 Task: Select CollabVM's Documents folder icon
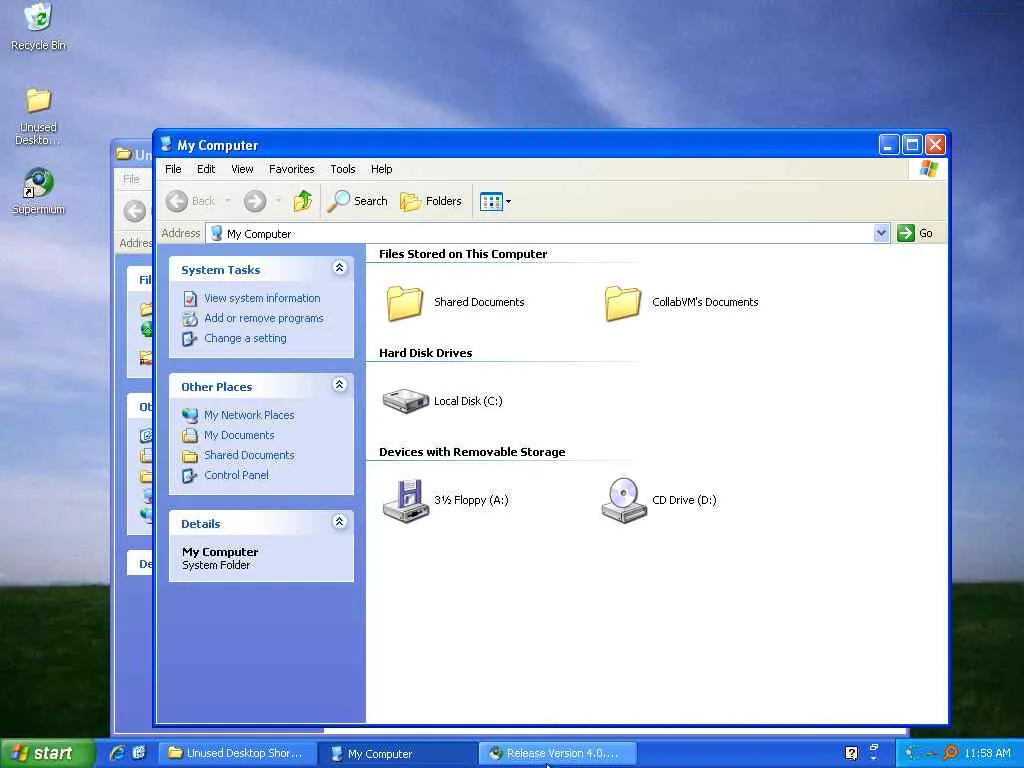click(x=623, y=302)
